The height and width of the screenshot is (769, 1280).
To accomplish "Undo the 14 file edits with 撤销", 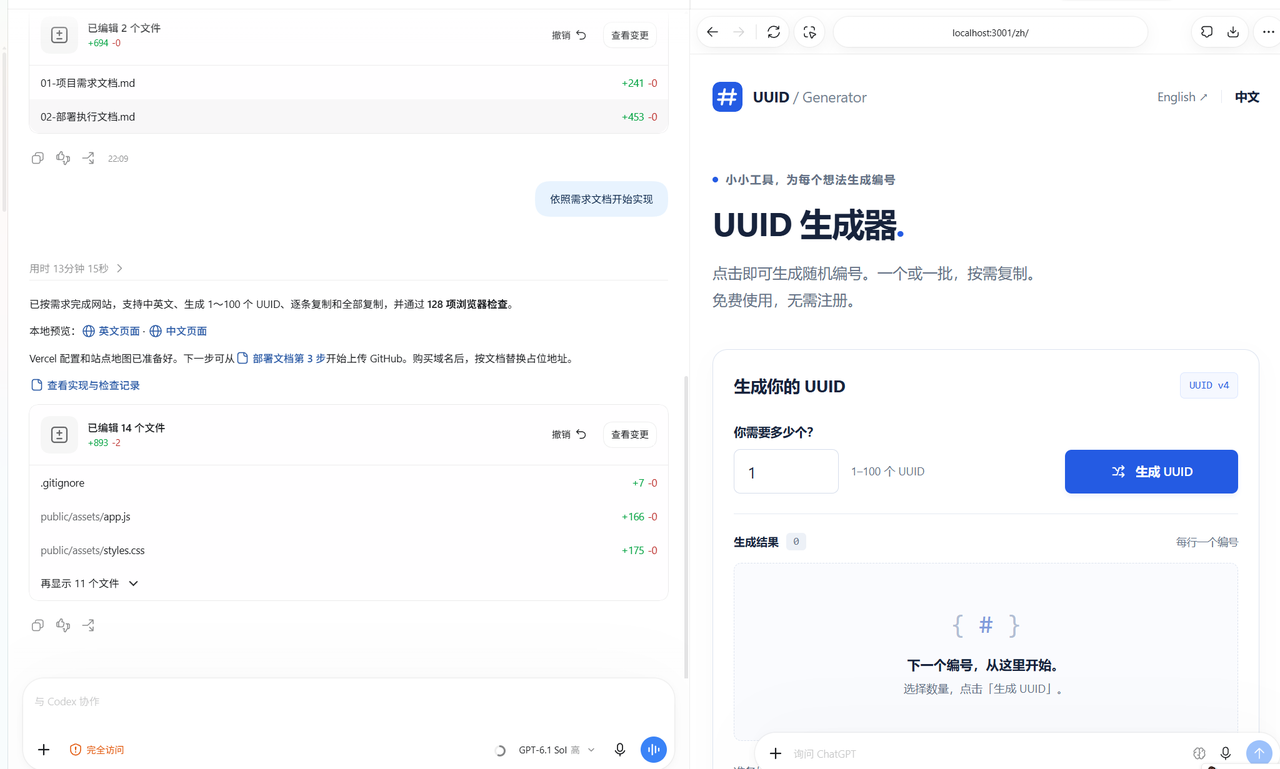I will coord(569,434).
